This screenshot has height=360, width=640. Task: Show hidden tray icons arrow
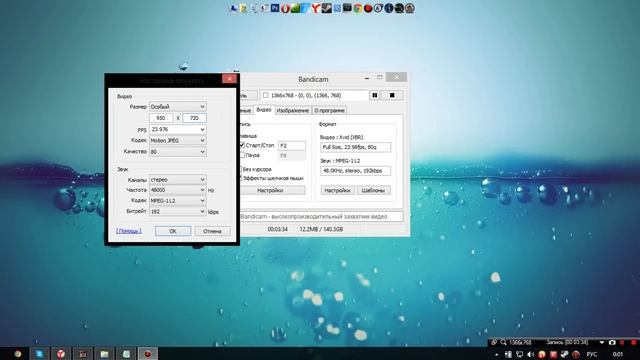pos(496,355)
